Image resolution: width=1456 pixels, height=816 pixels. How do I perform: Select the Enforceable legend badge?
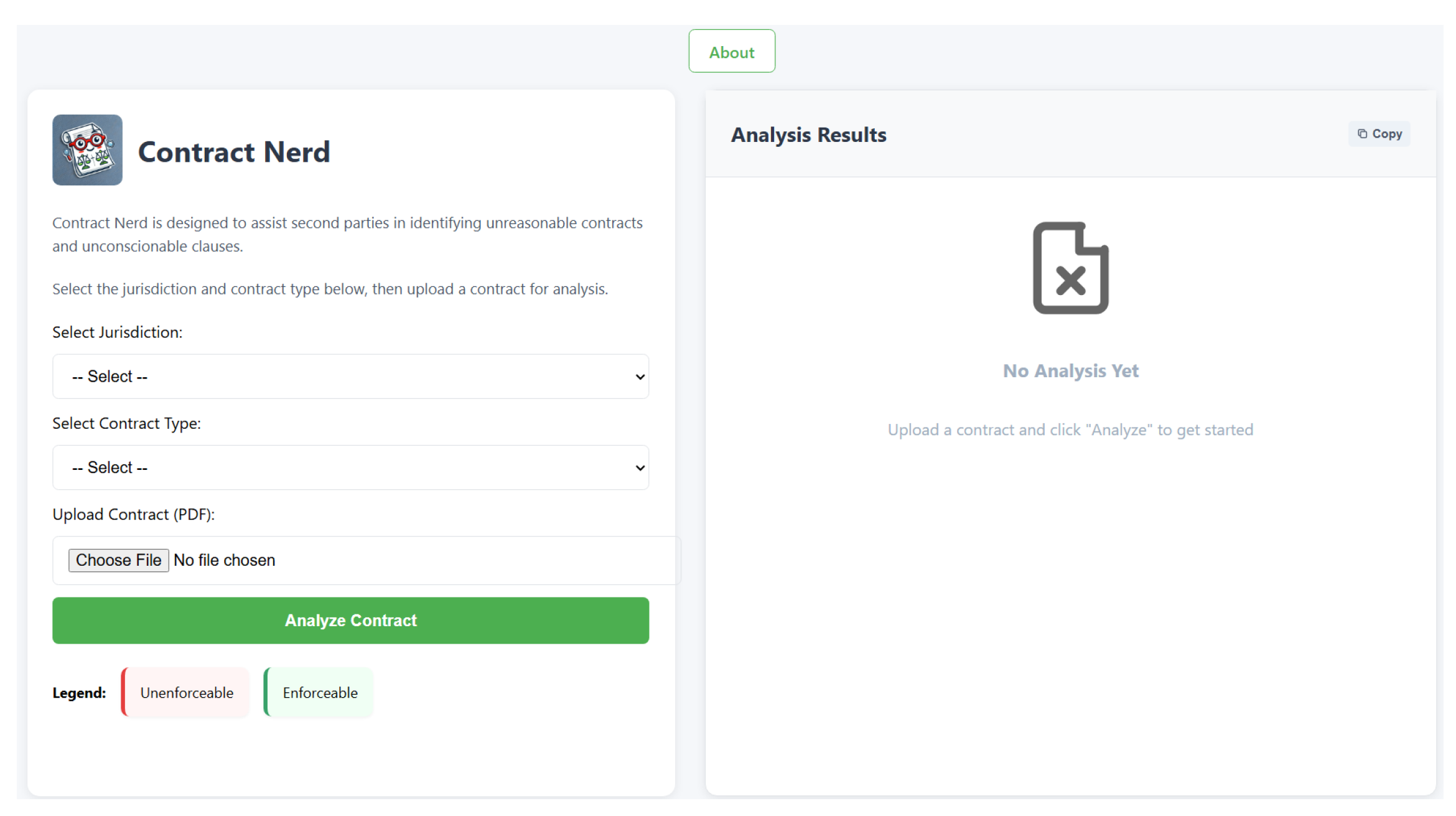click(x=318, y=692)
